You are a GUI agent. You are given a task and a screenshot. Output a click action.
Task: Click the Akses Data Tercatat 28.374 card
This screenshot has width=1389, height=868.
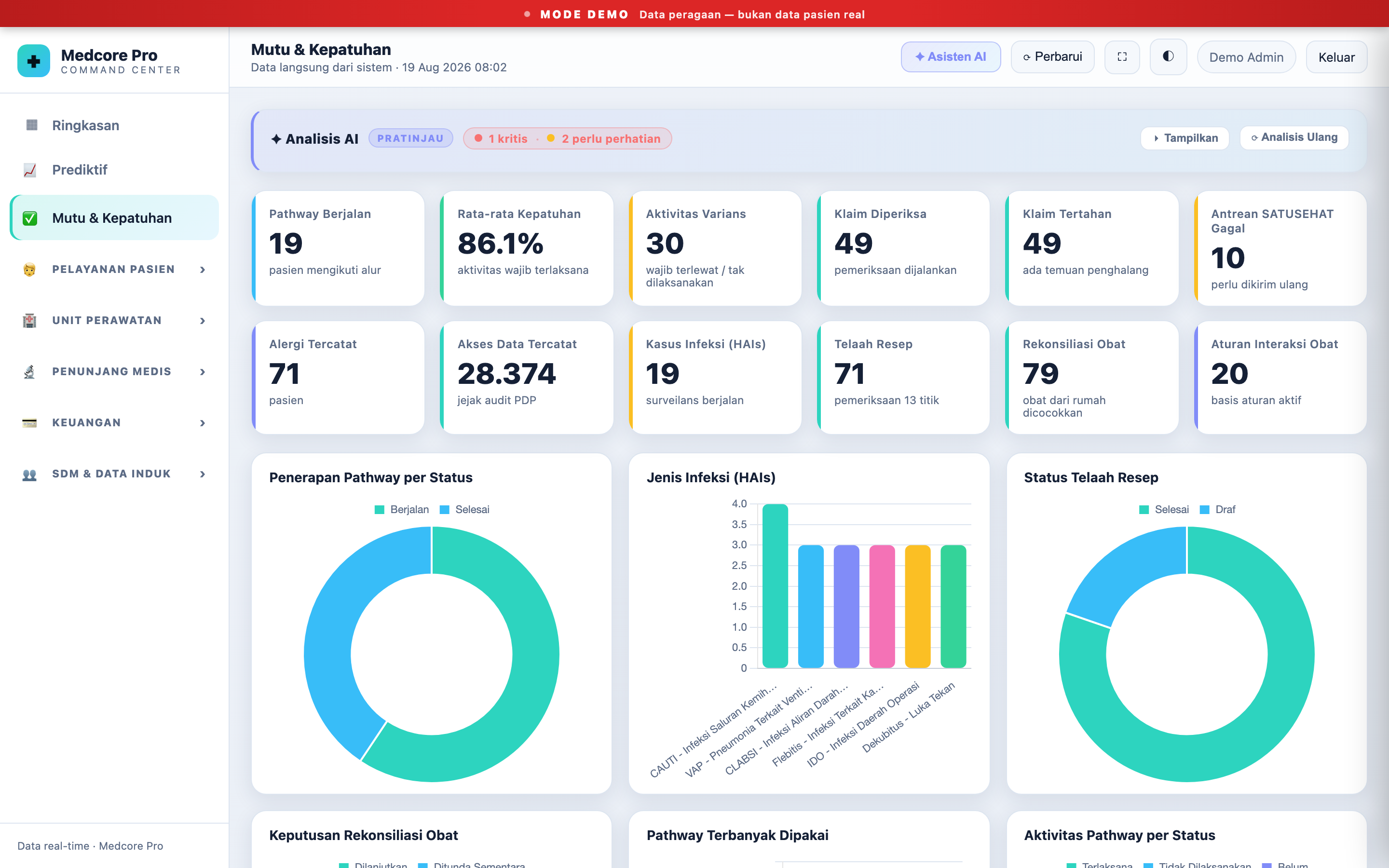pos(526,377)
